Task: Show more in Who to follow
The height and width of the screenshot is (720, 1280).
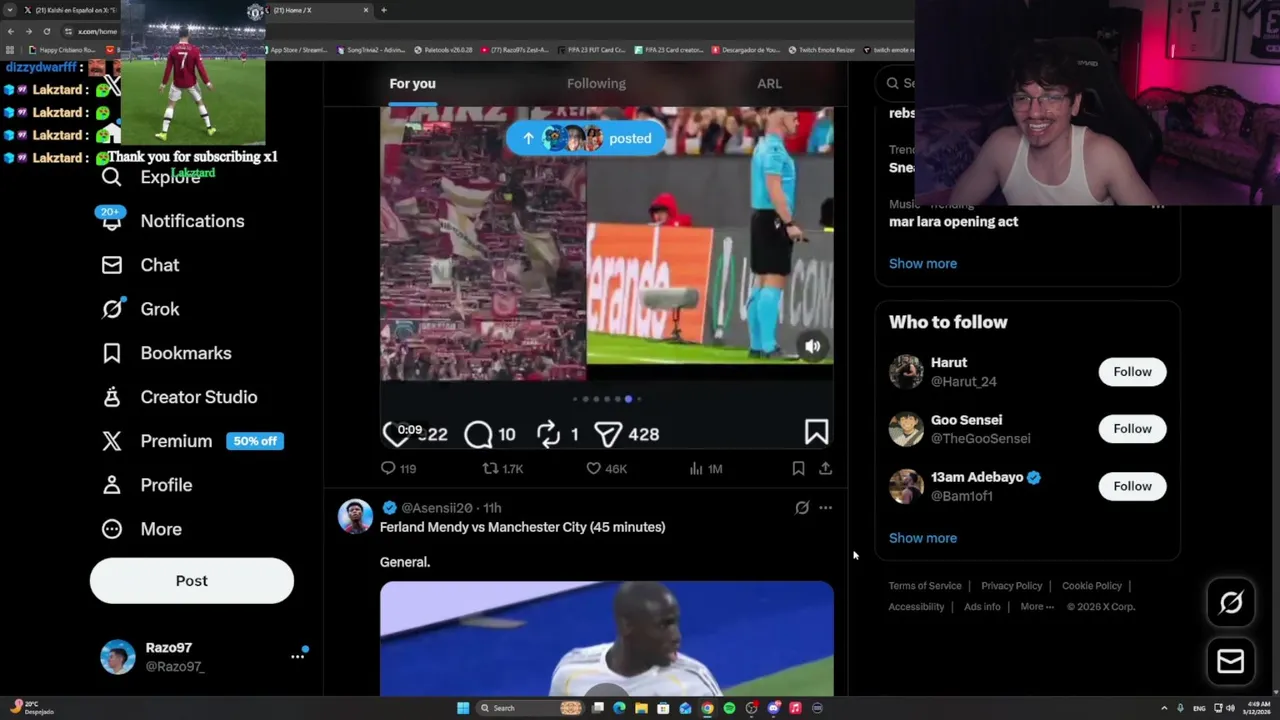Action: (923, 538)
